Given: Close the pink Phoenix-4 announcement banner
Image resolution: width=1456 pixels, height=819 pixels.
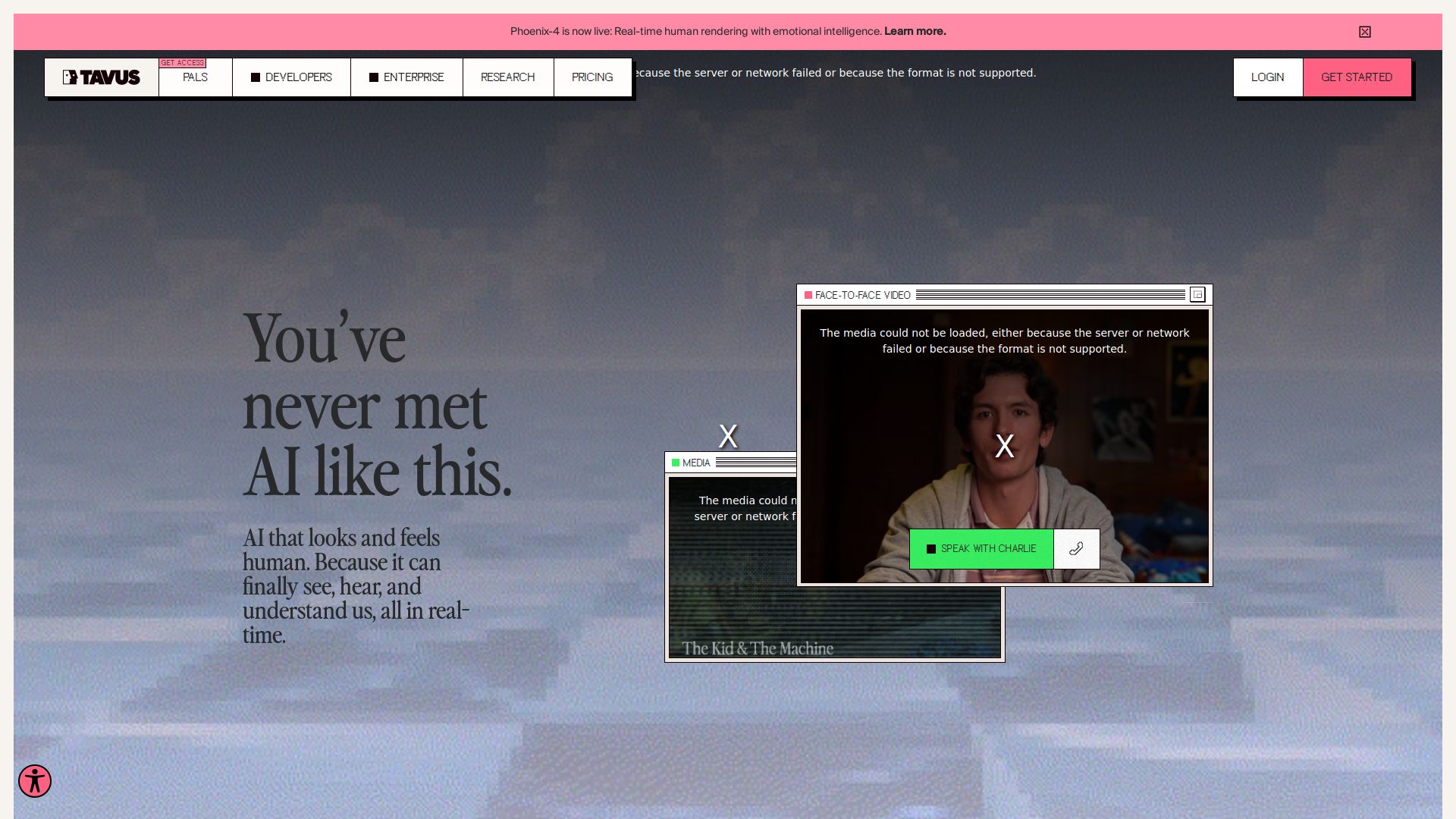Looking at the screenshot, I should click(x=1364, y=32).
